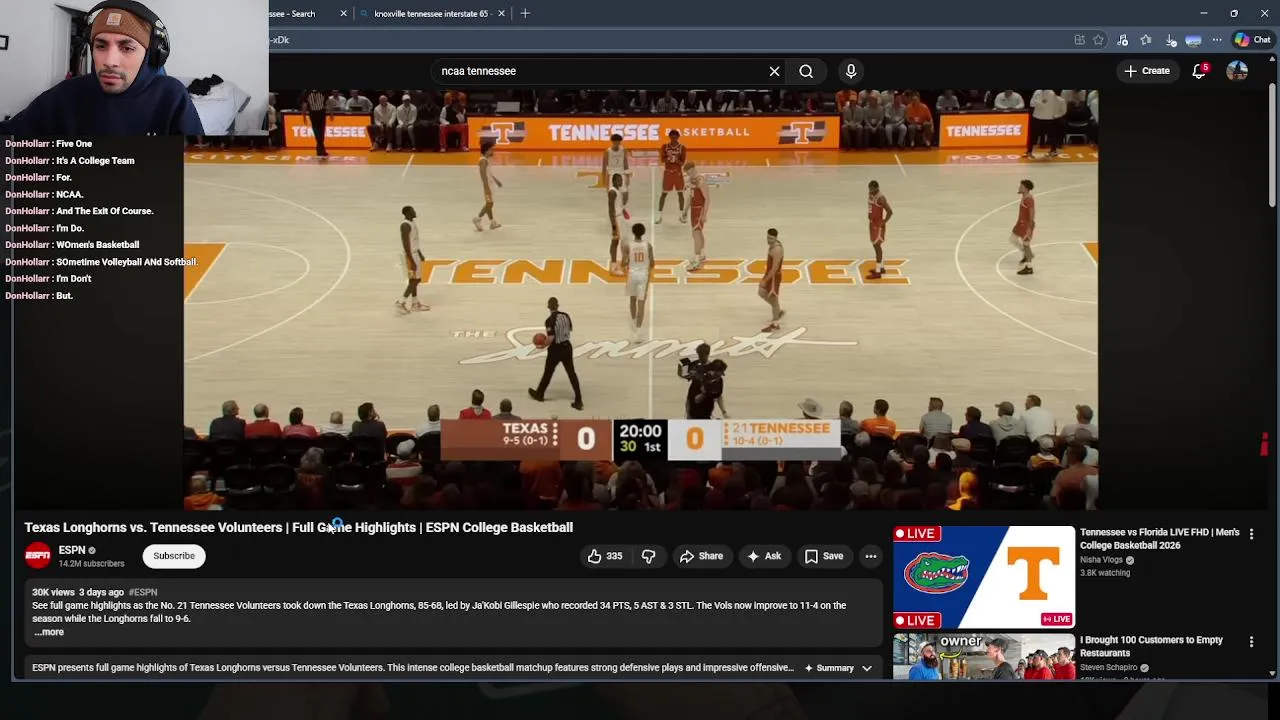
Task: Save video to a playlist
Action: (824, 556)
